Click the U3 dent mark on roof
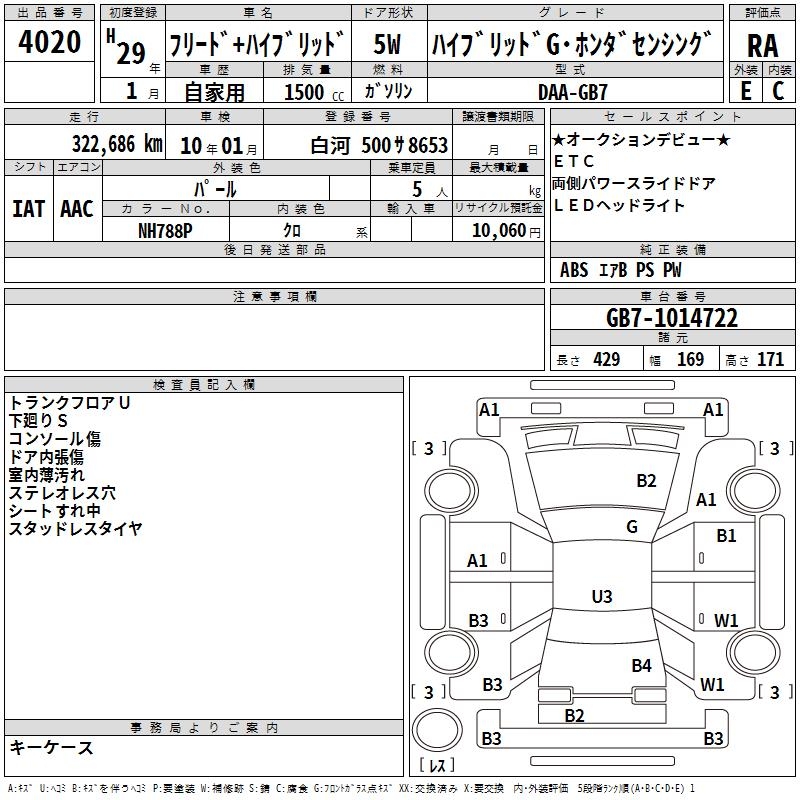Image resolution: width=800 pixels, height=800 pixels. pos(602,596)
